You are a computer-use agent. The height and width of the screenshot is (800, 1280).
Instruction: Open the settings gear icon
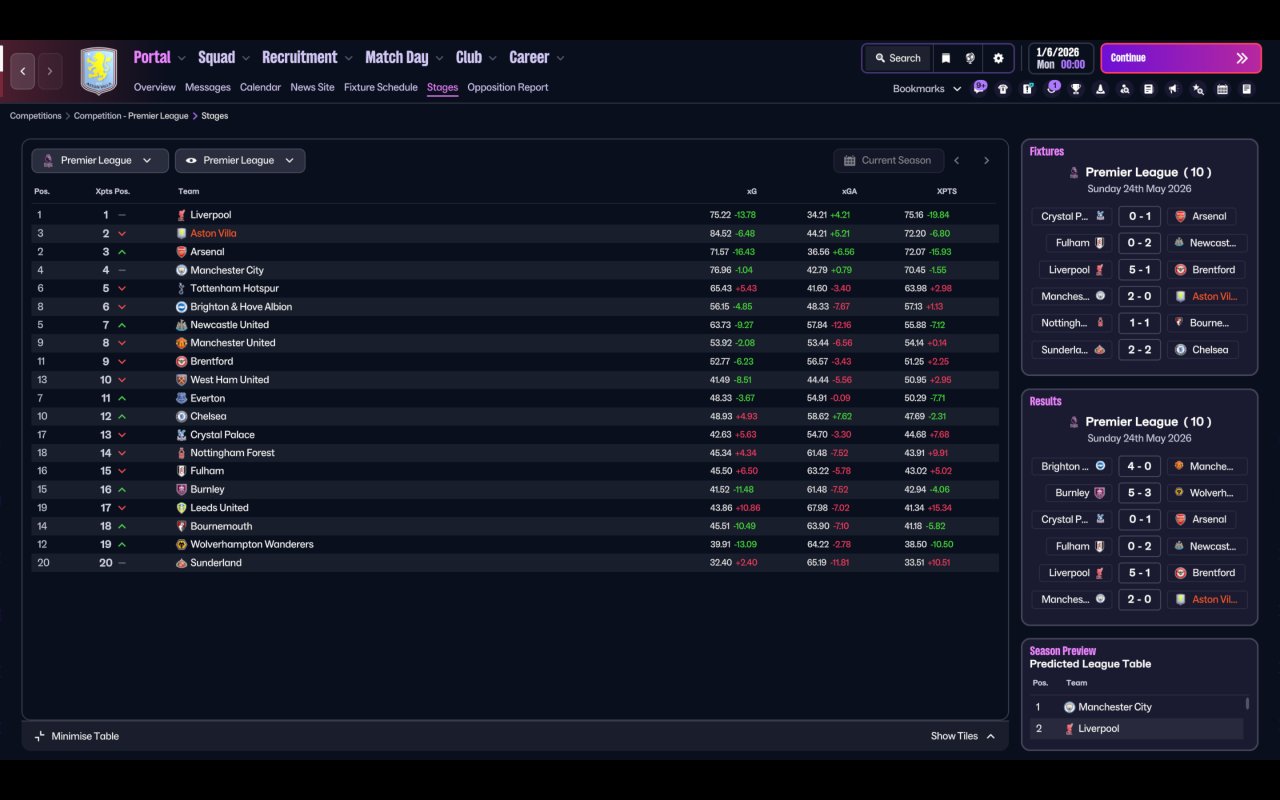998,58
